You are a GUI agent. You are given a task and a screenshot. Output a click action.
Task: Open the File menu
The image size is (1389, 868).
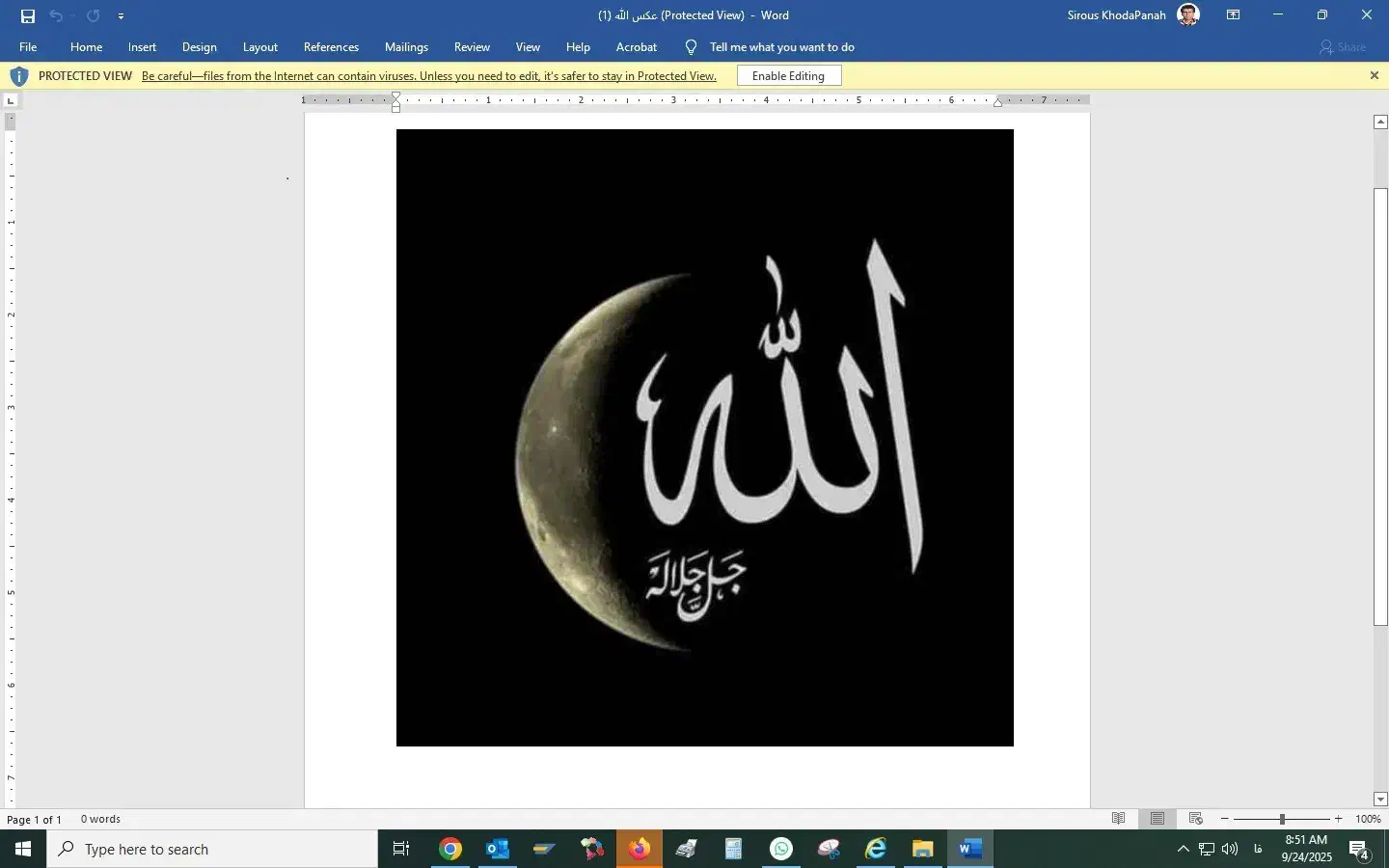tap(28, 47)
